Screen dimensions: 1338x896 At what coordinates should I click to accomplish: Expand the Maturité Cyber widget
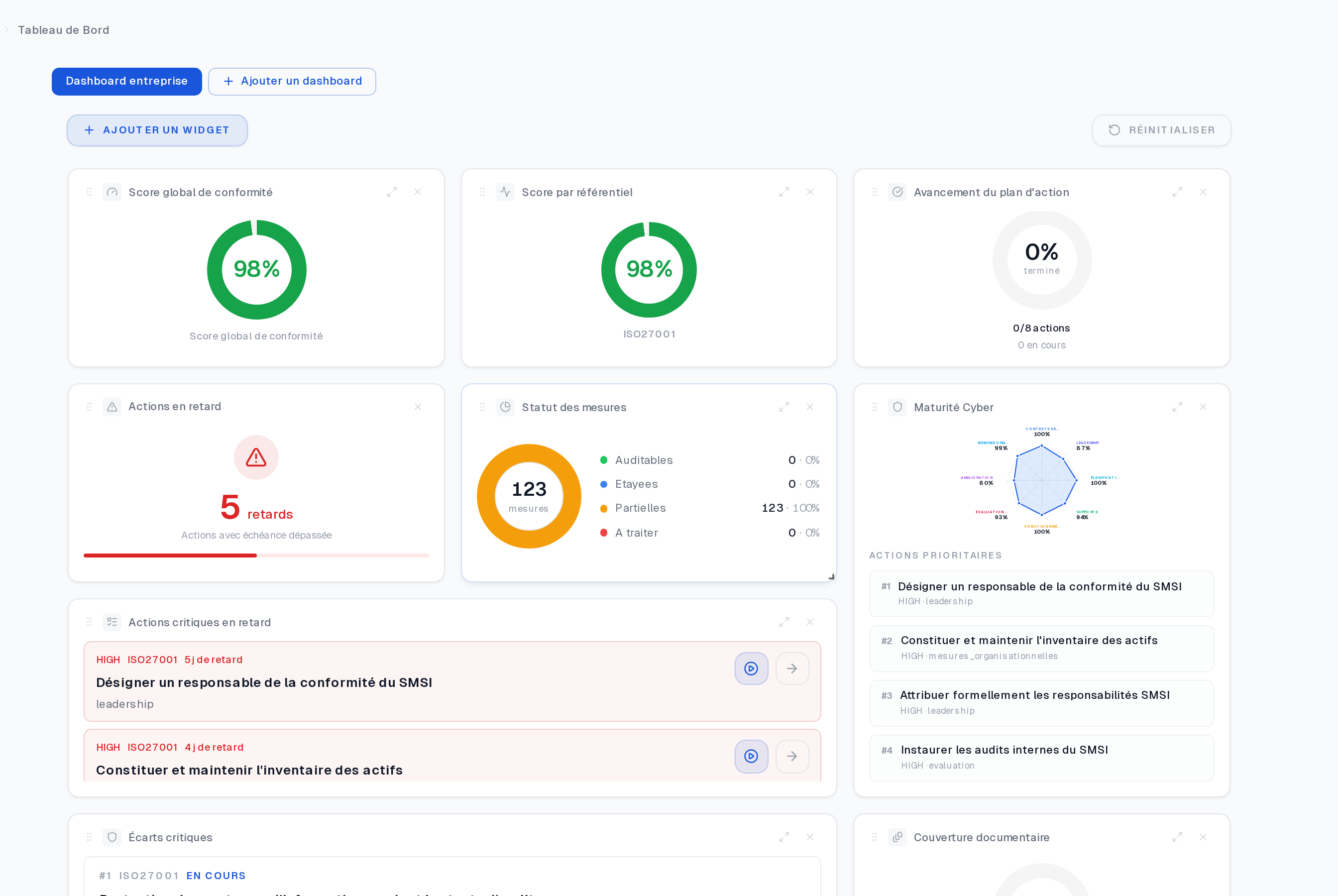coord(1177,407)
